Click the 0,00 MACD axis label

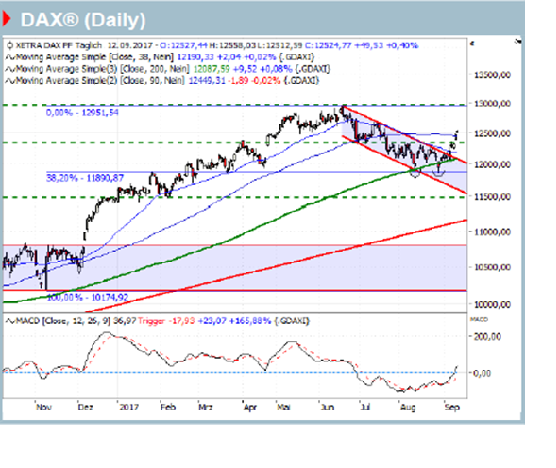[482, 373]
